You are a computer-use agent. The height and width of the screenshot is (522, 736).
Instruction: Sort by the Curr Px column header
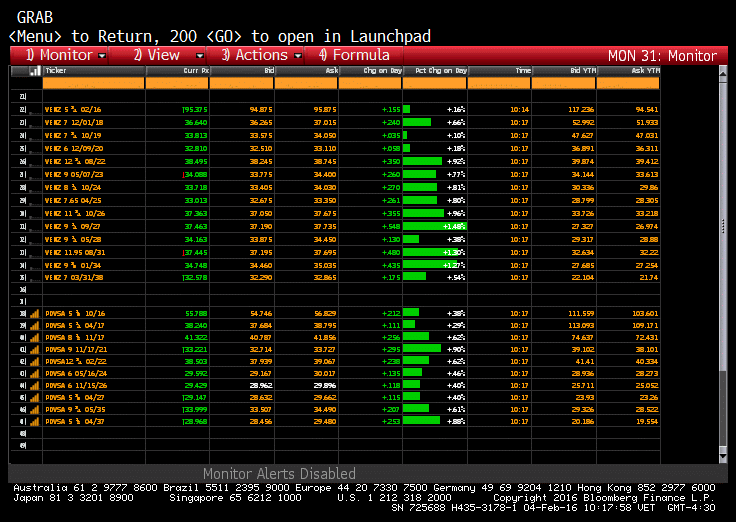(177, 71)
